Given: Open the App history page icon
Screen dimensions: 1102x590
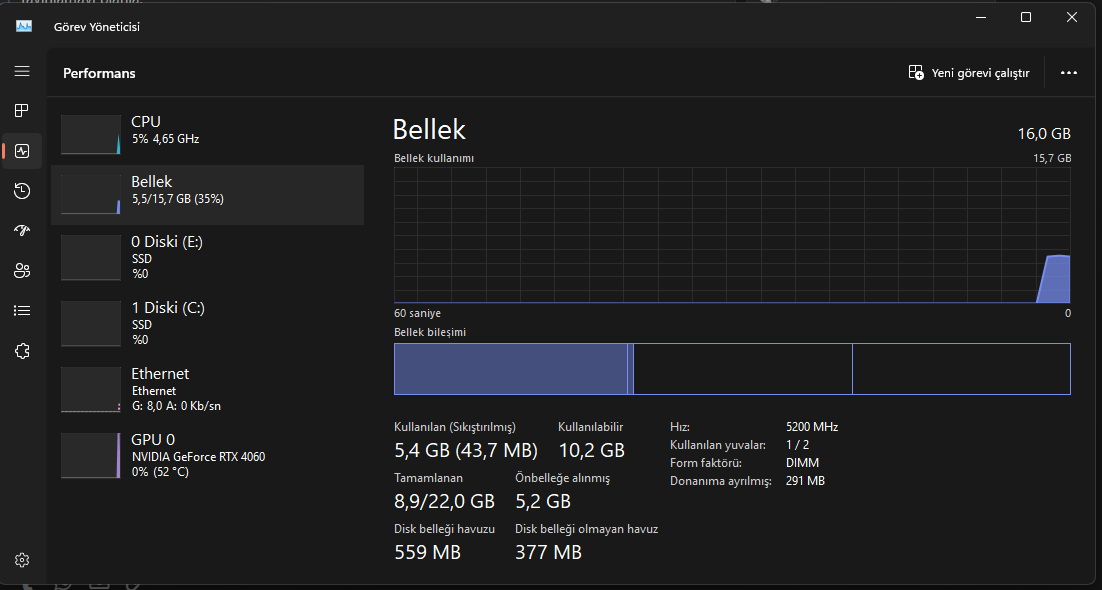Looking at the screenshot, I should pos(22,191).
